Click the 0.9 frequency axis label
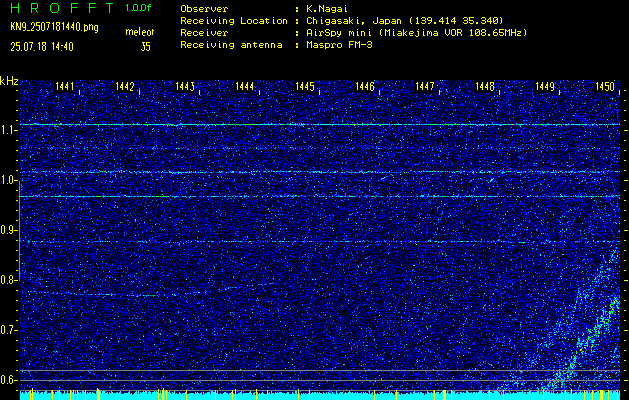This screenshot has height=400, width=629. (x=8, y=230)
